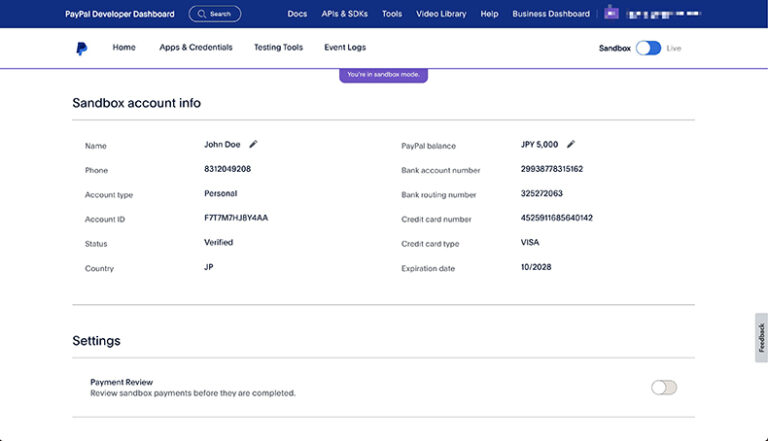
Task: Go to the Home tab
Action: coord(124,48)
